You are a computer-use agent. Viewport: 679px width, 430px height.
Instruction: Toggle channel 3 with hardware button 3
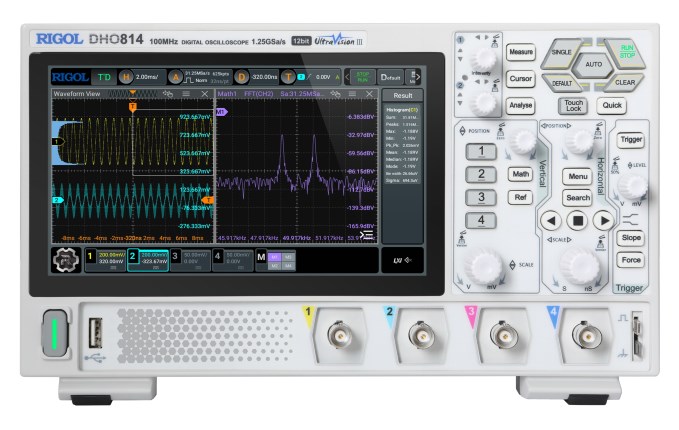[x=481, y=197]
